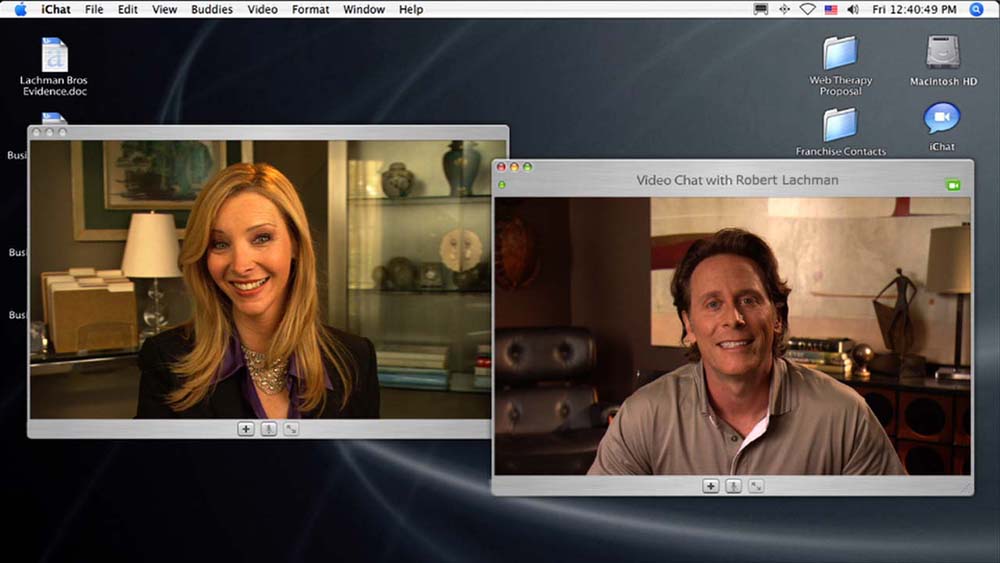Open the Apple menu

coord(19,9)
